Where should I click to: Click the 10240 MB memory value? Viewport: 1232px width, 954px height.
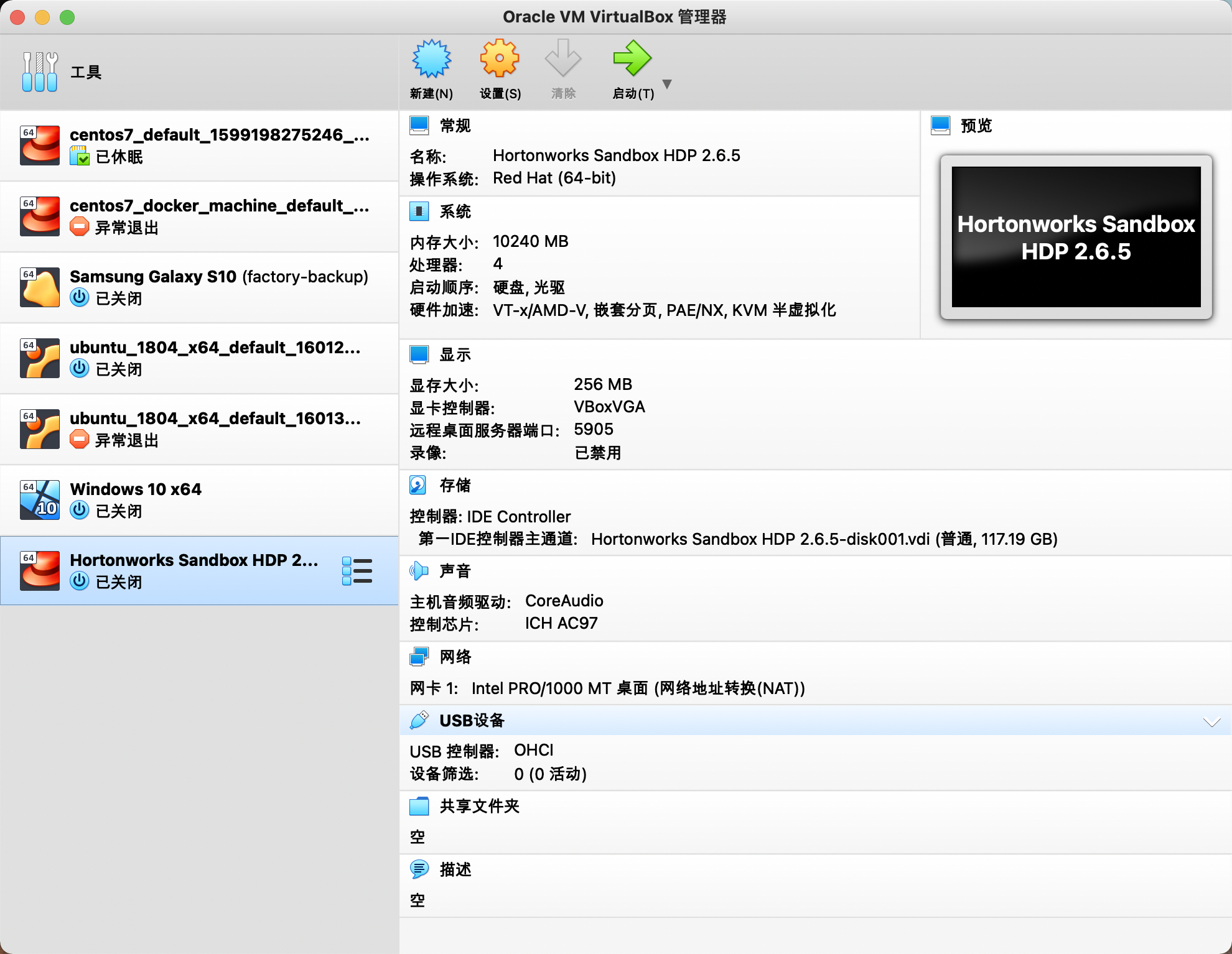(x=531, y=241)
